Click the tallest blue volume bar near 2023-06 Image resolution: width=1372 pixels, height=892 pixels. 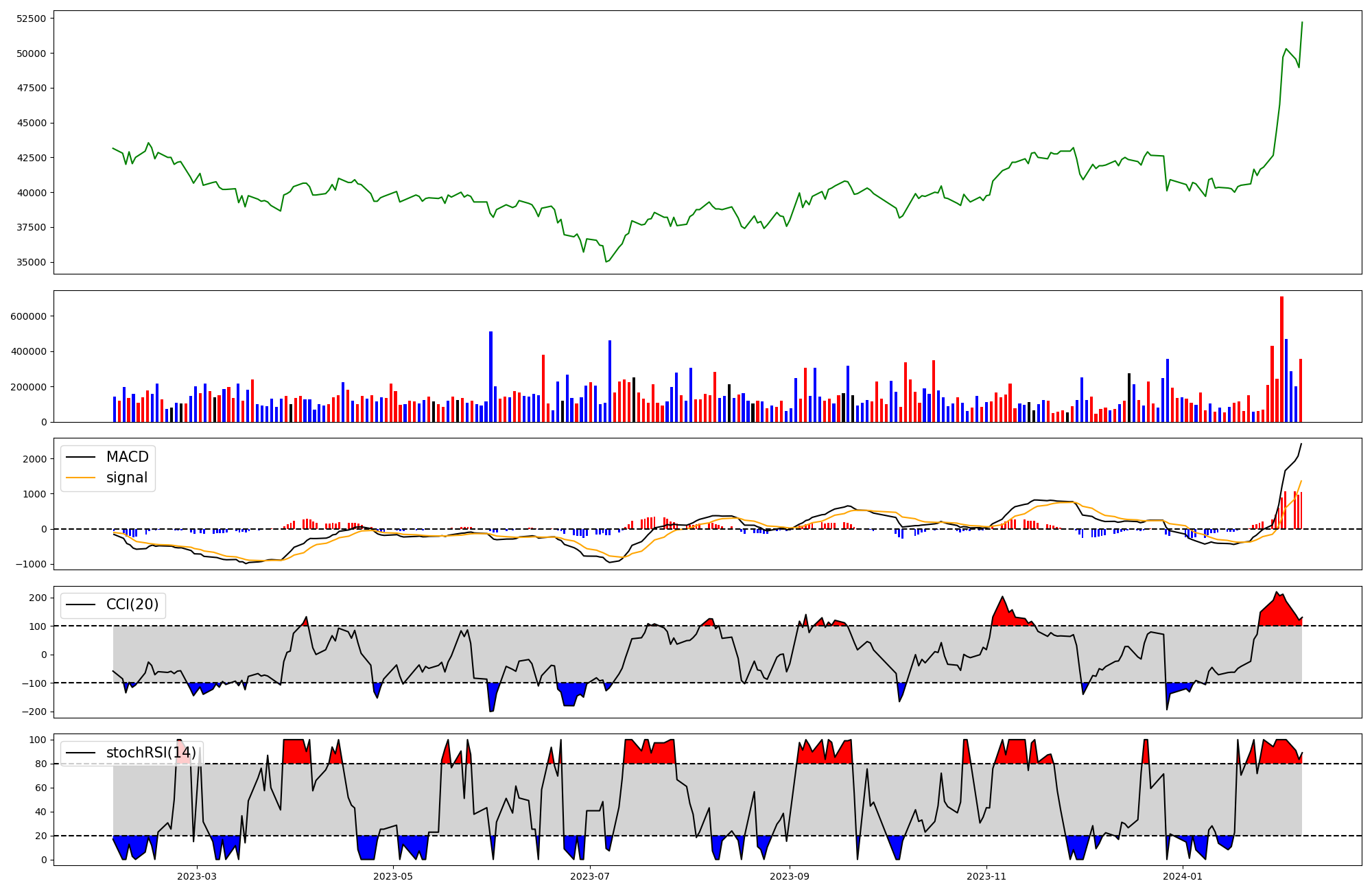pyautogui.click(x=490, y=376)
